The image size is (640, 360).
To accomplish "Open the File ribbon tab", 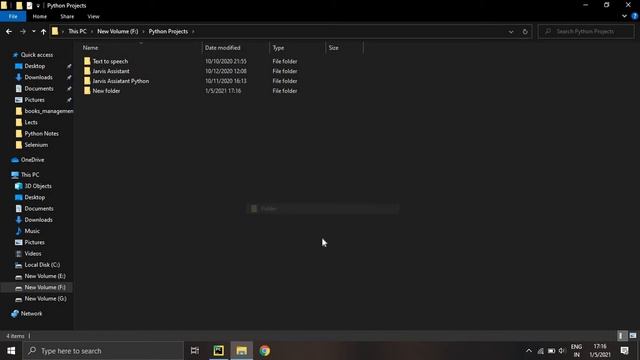I will (13, 16).
